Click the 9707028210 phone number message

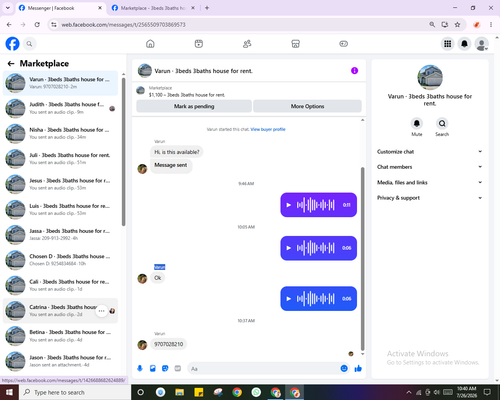[x=169, y=344]
